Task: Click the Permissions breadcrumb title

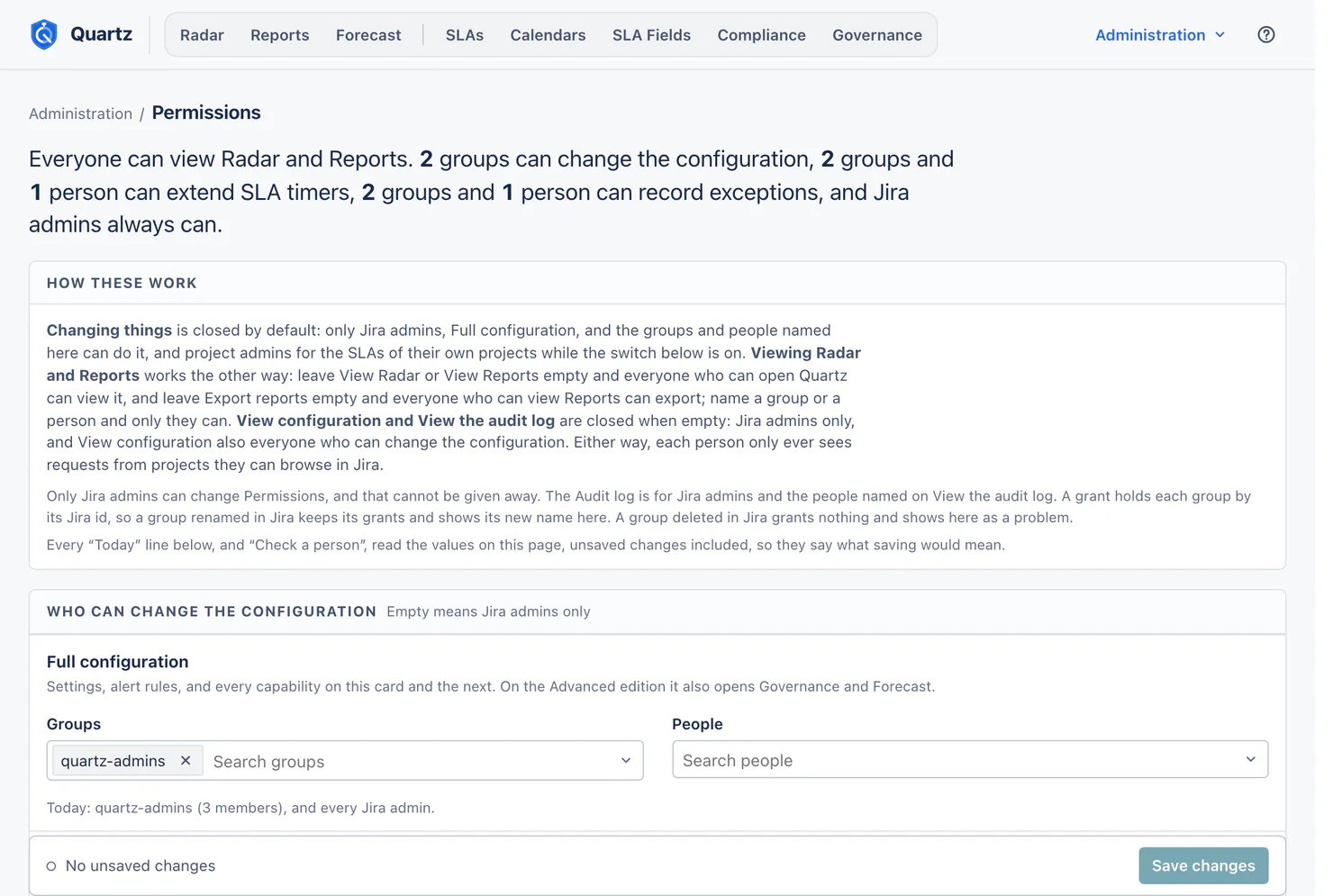Action: [206, 113]
